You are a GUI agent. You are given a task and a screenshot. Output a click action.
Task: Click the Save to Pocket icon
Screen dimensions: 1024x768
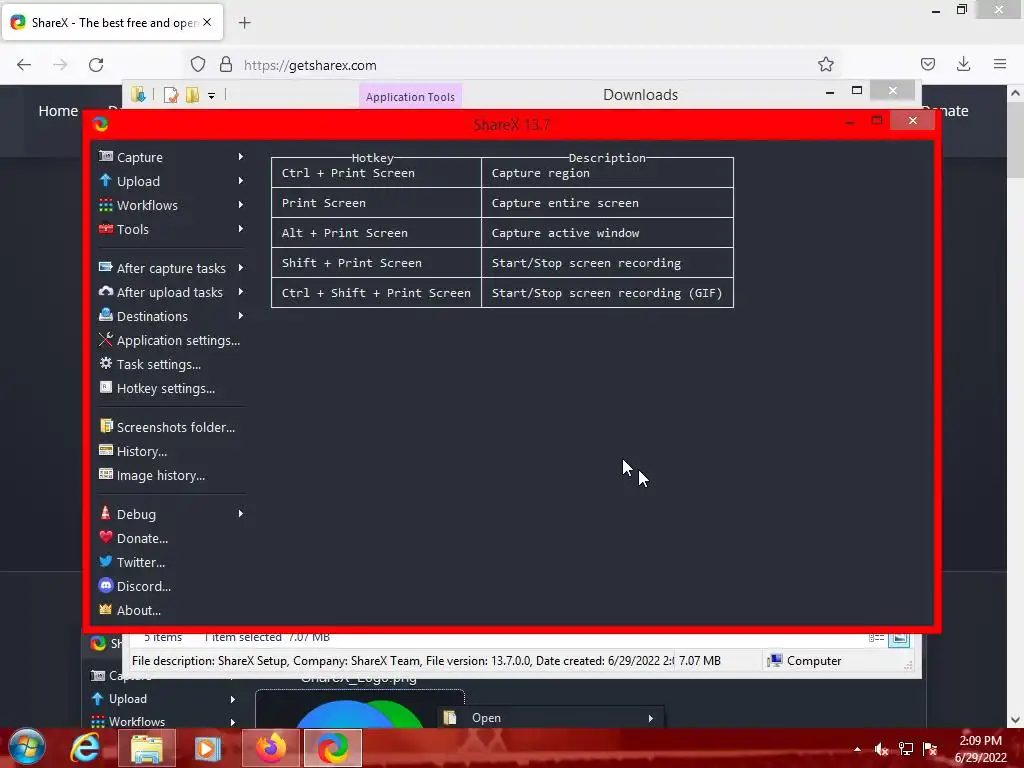[927, 64]
